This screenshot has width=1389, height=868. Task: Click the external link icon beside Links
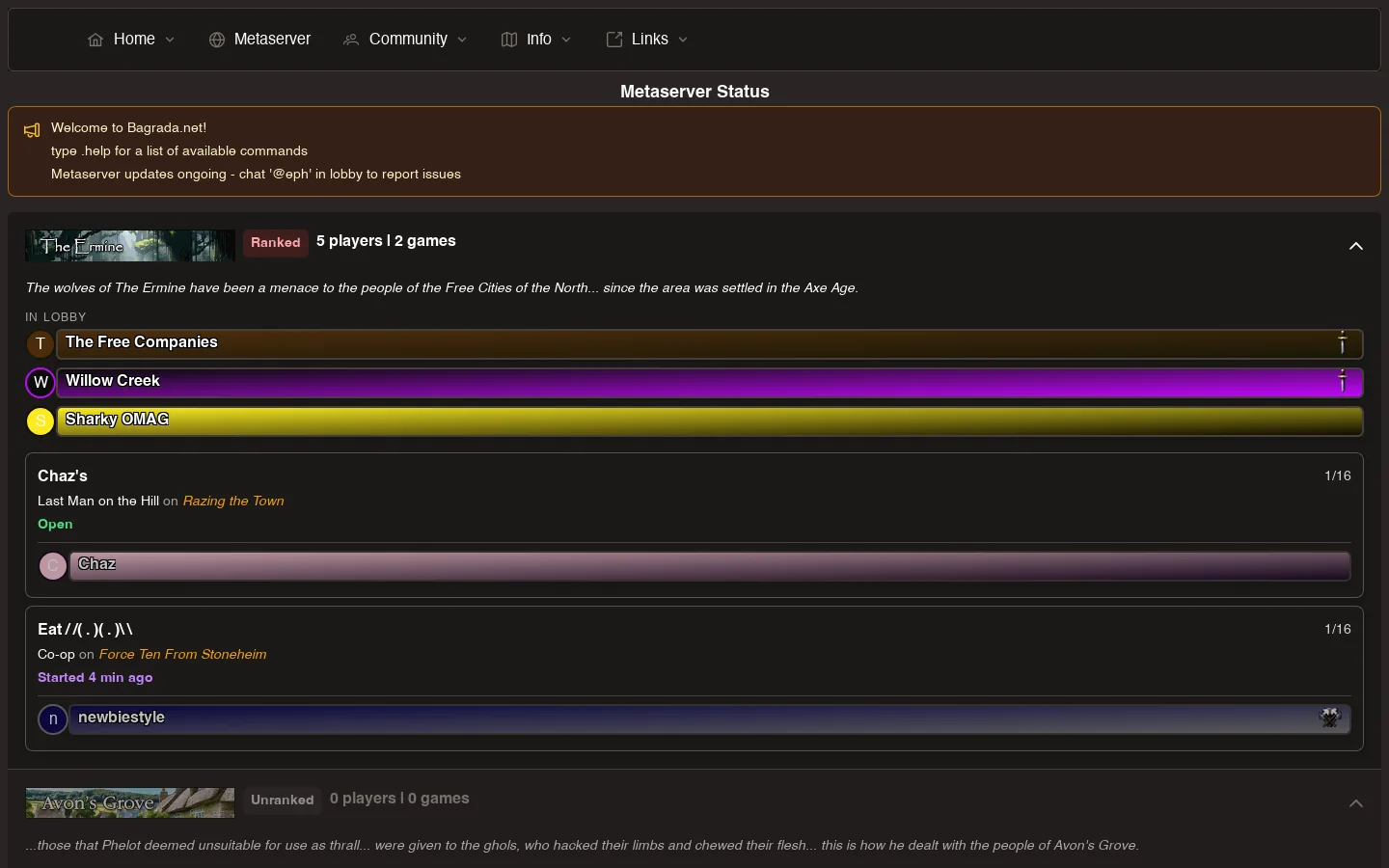pos(613,40)
